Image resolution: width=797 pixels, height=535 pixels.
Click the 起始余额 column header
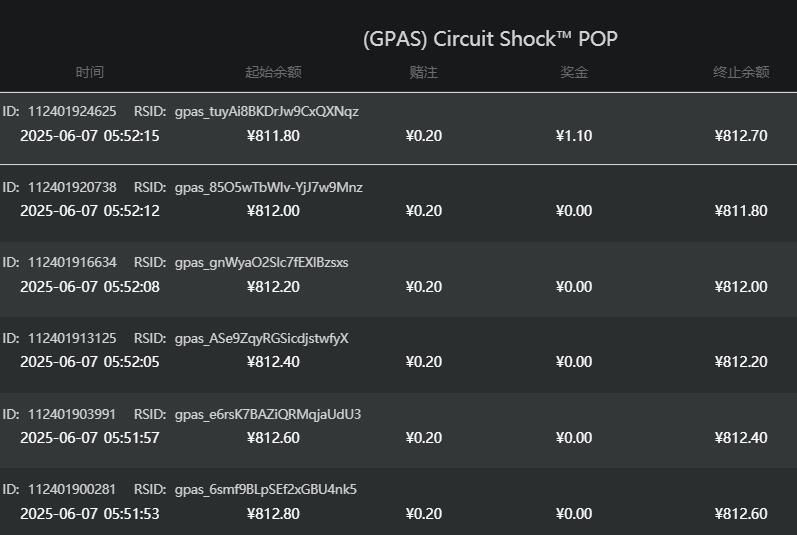(273, 72)
